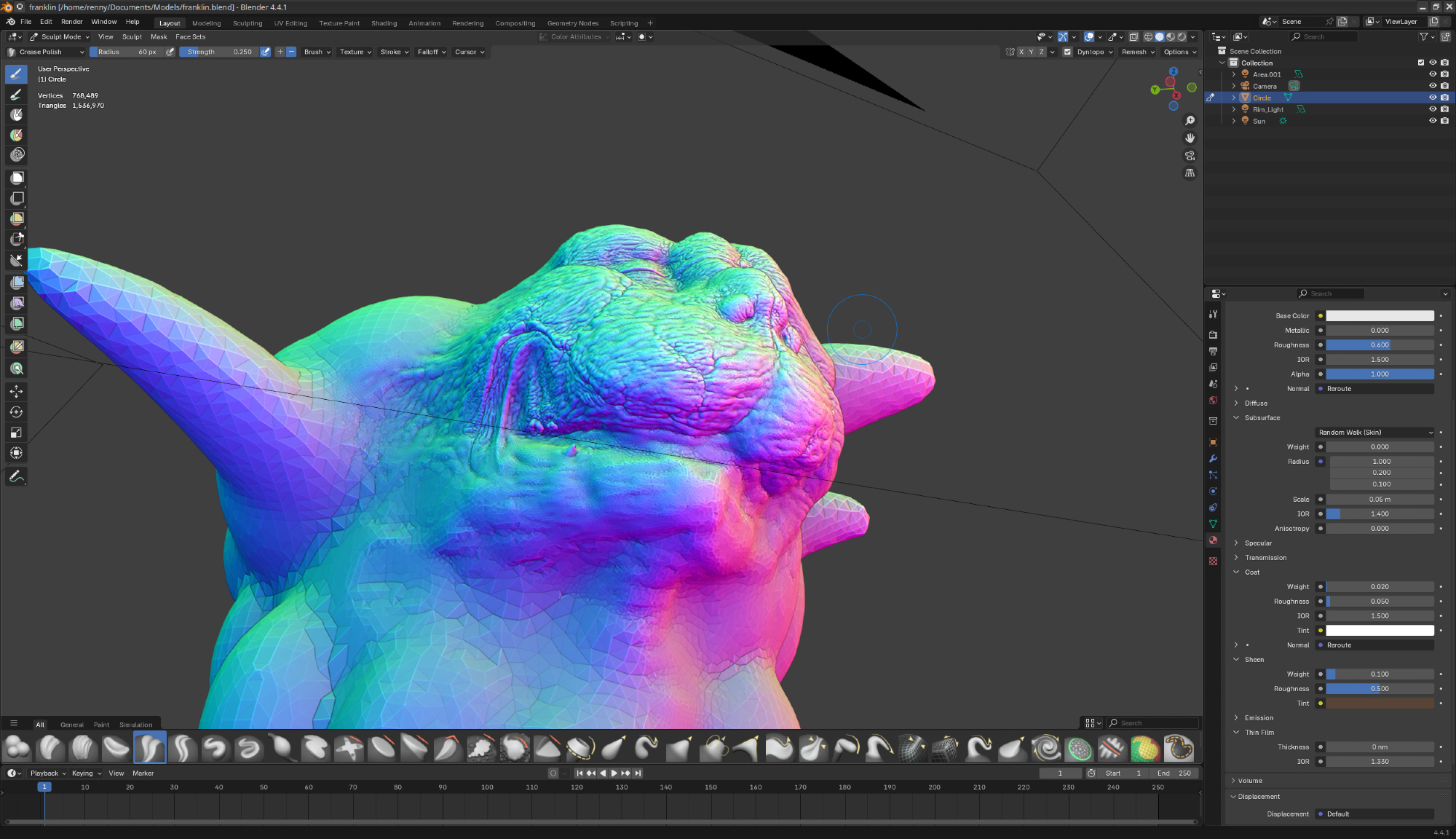Image resolution: width=1456 pixels, height=839 pixels.
Task: Select the Annotate tool
Action: click(x=17, y=476)
